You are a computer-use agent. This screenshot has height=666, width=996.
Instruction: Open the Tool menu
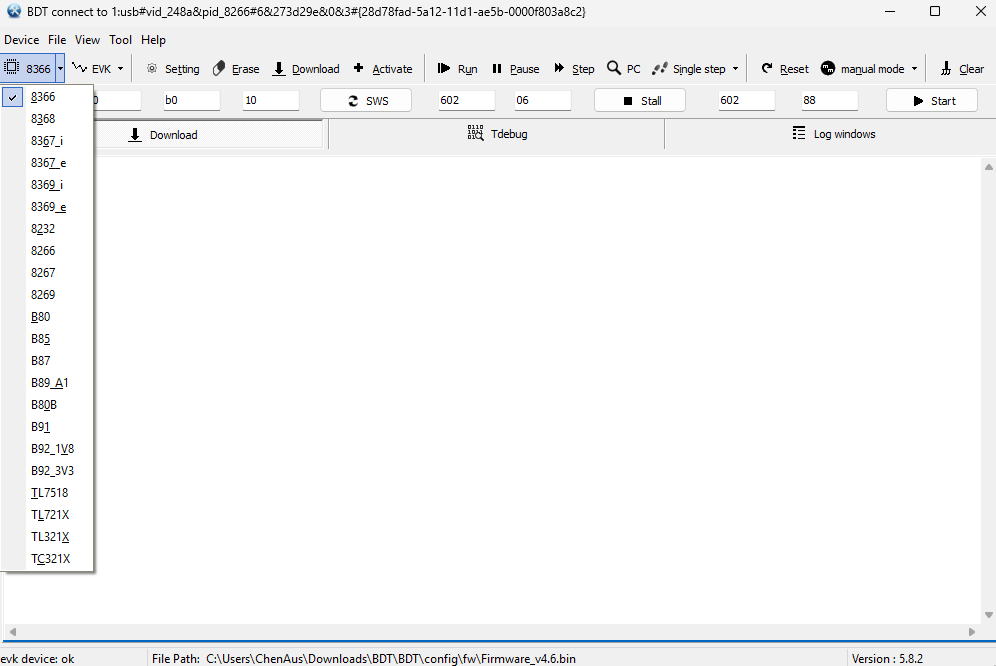[120, 40]
